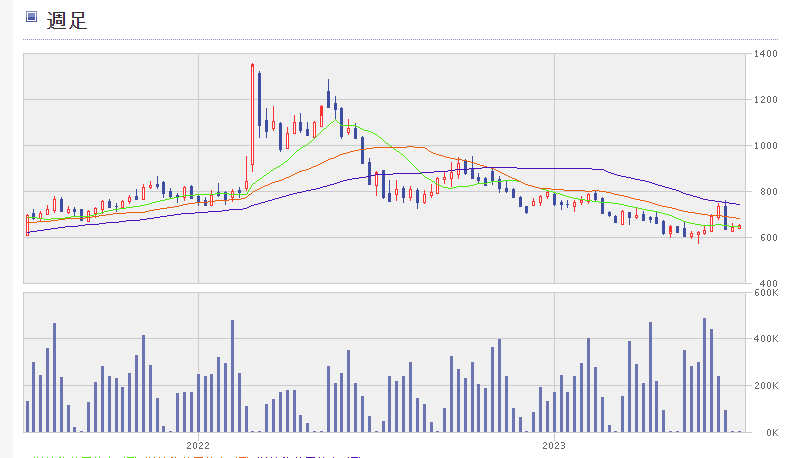Click the 600 price axis label

click(766, 238)
